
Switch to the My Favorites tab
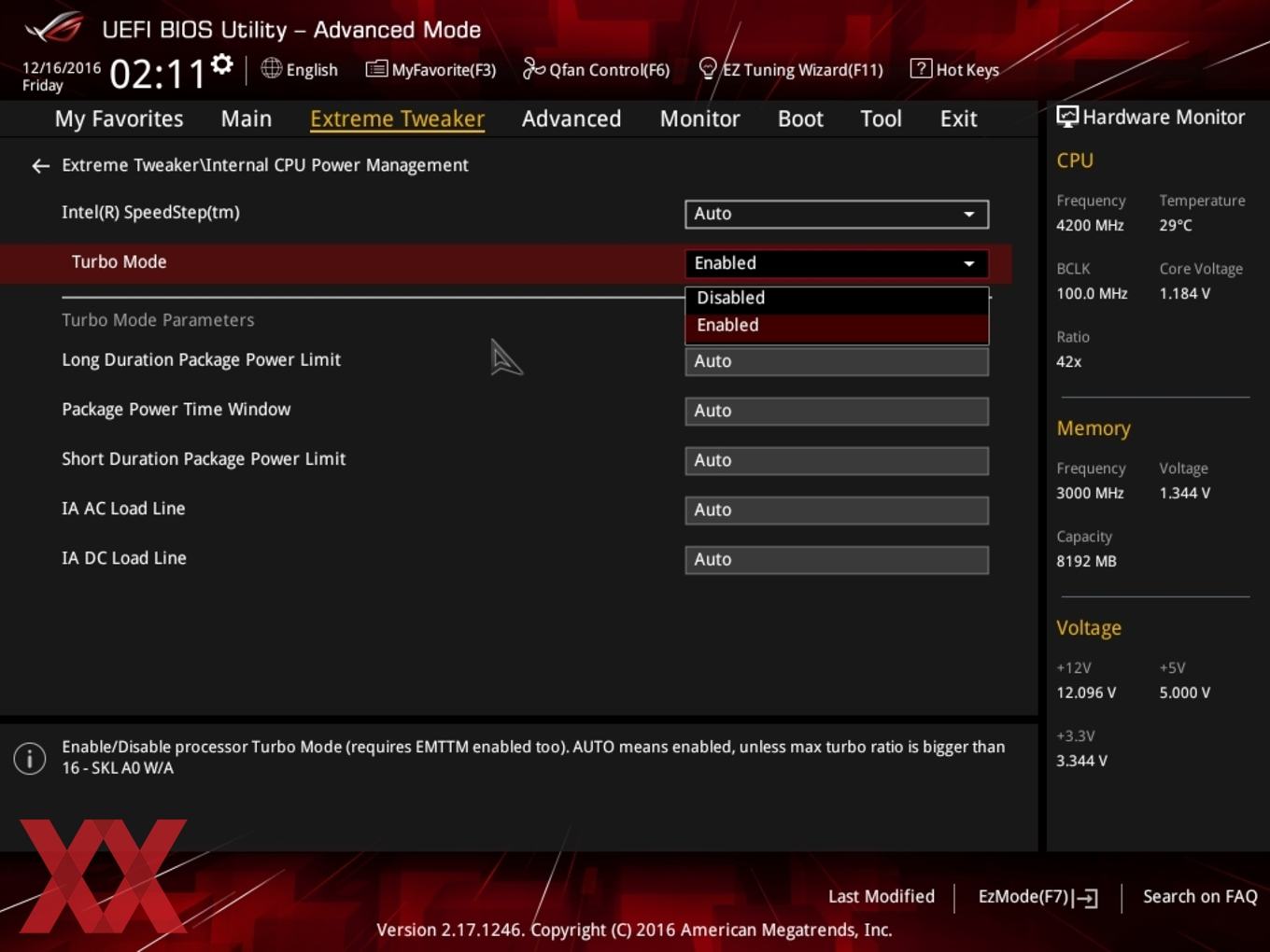point(119,119)
